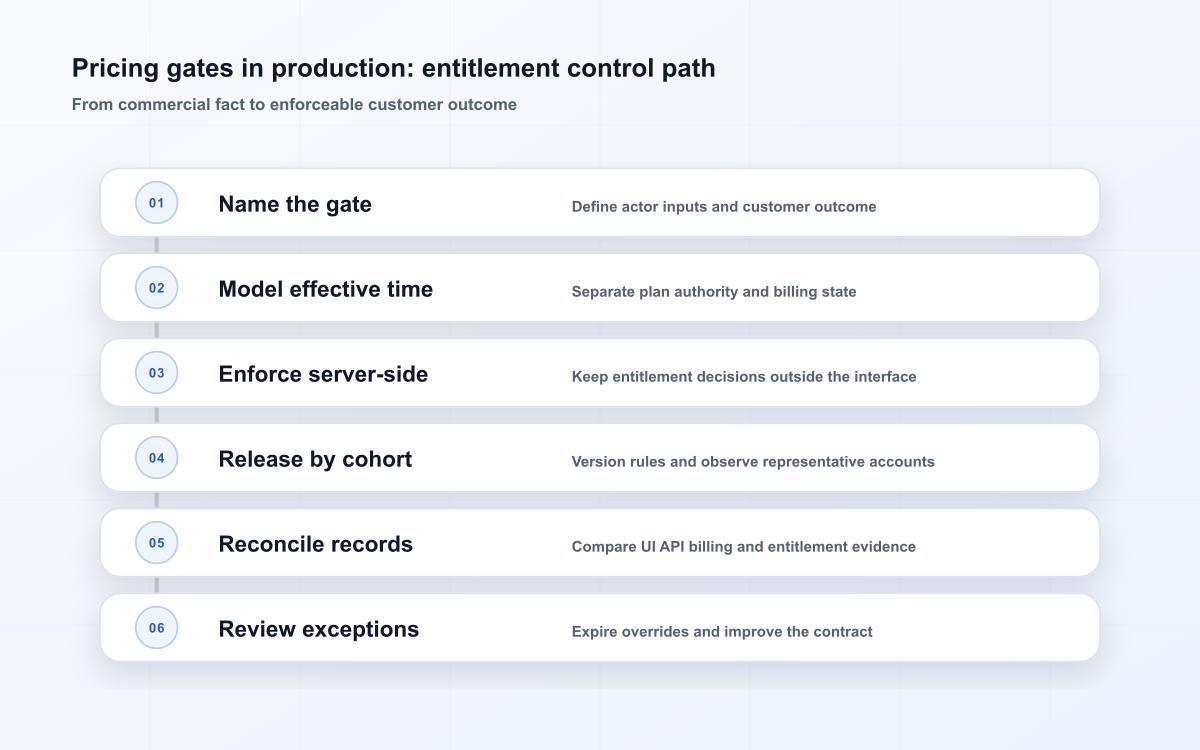Open the "Enforce server-side" step
The image size is (1200, 750).
tap(323, 374)
